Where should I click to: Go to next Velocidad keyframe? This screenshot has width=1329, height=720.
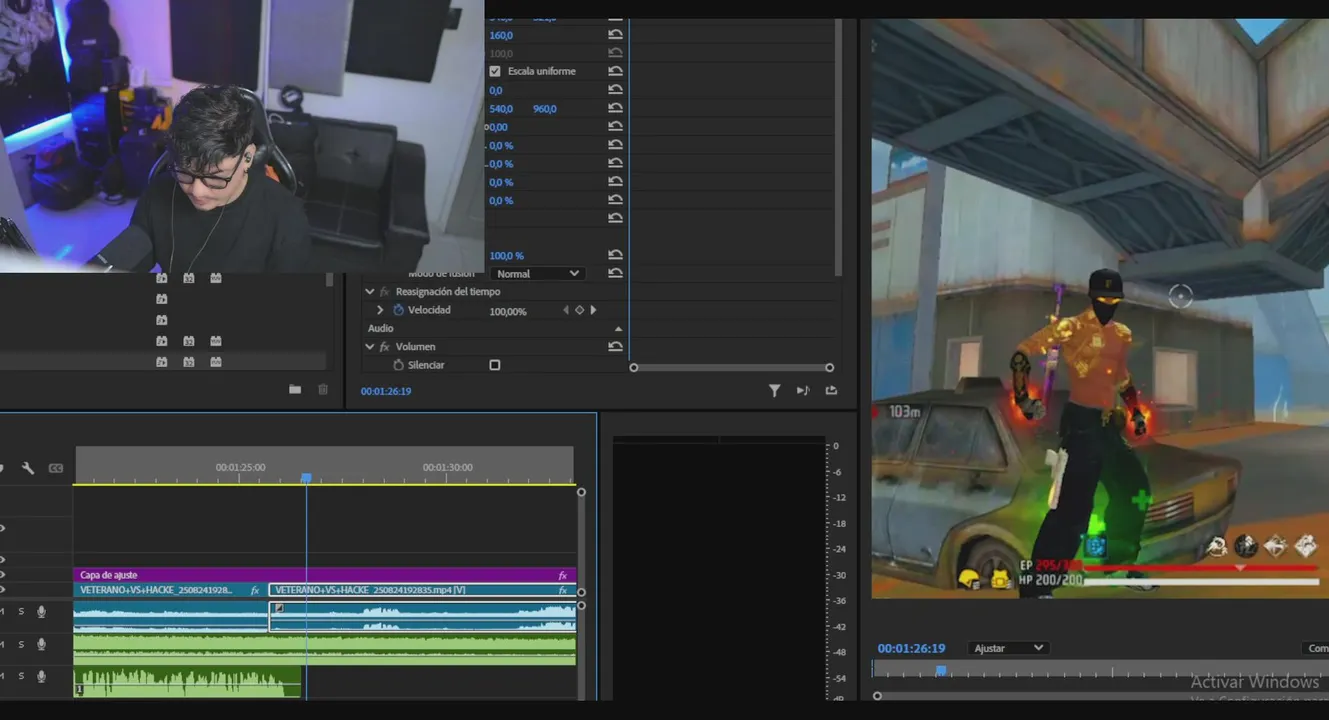[593, 310]
